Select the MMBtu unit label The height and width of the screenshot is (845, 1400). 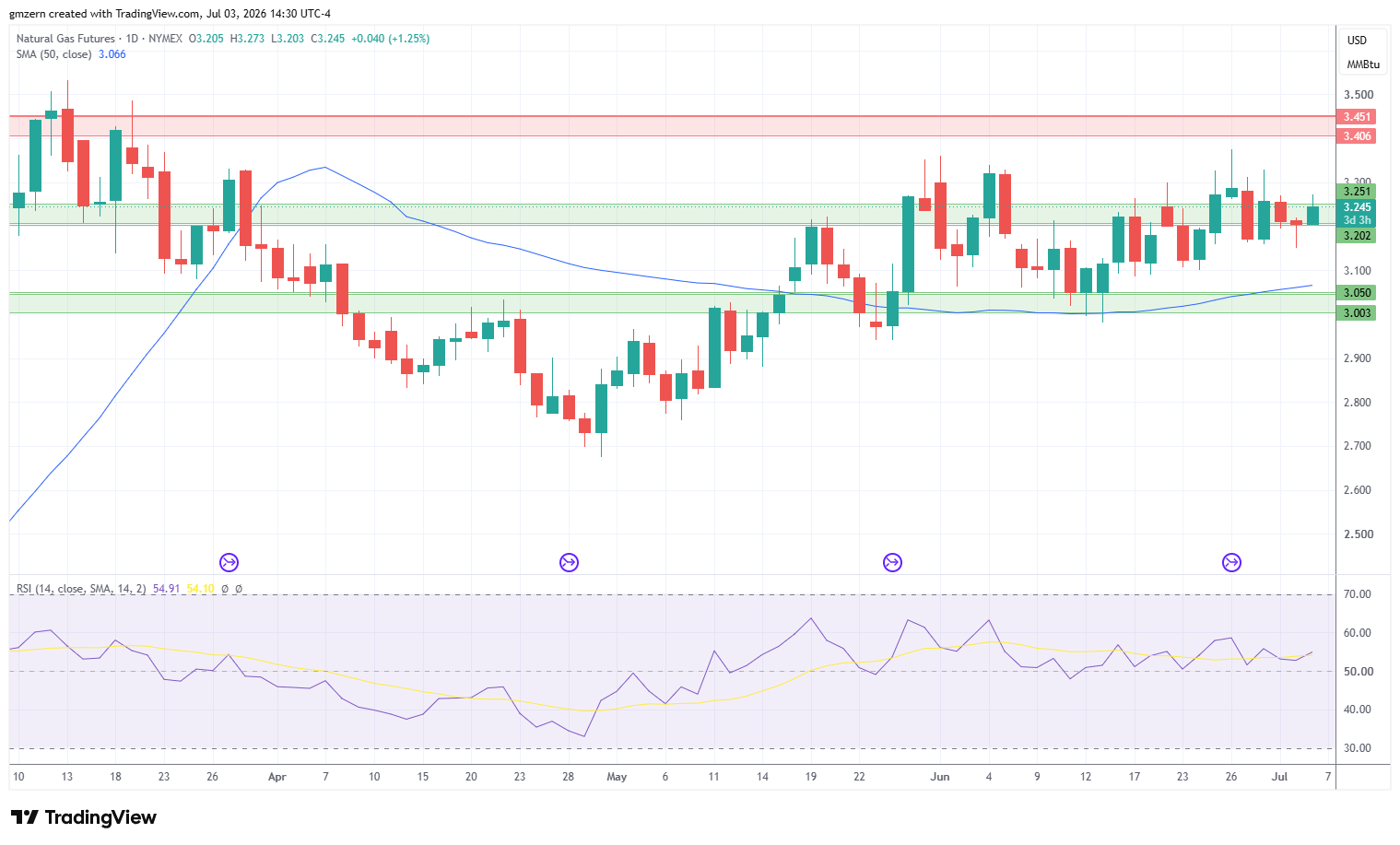point(1362,65)
